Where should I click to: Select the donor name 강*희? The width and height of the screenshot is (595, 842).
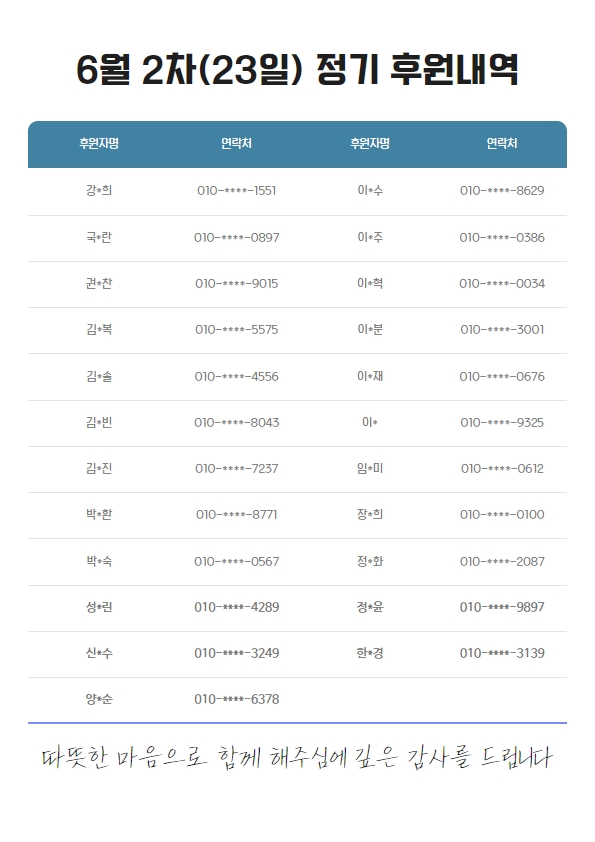click(99, 190)
